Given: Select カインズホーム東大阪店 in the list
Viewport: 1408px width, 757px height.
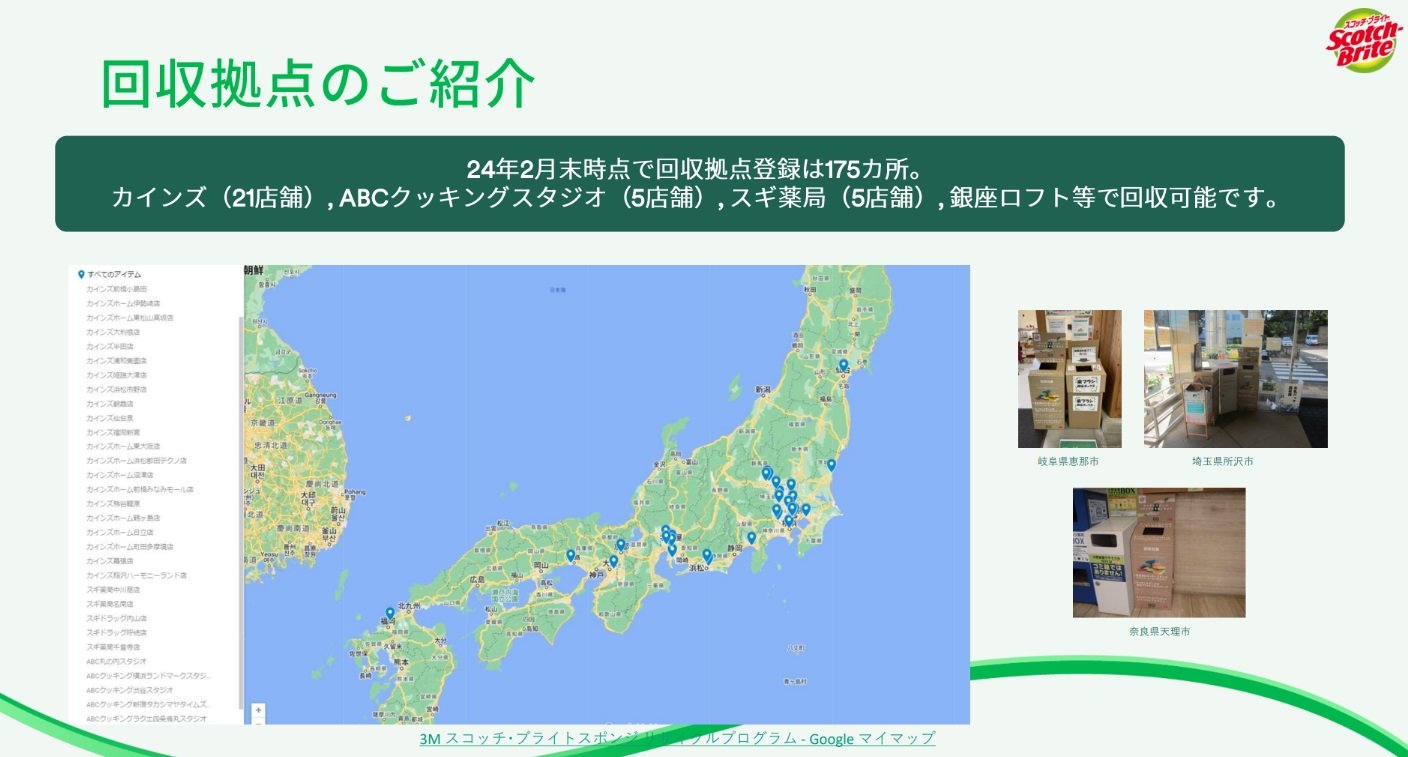Looking at the screenshot, I should coord(123,446).
